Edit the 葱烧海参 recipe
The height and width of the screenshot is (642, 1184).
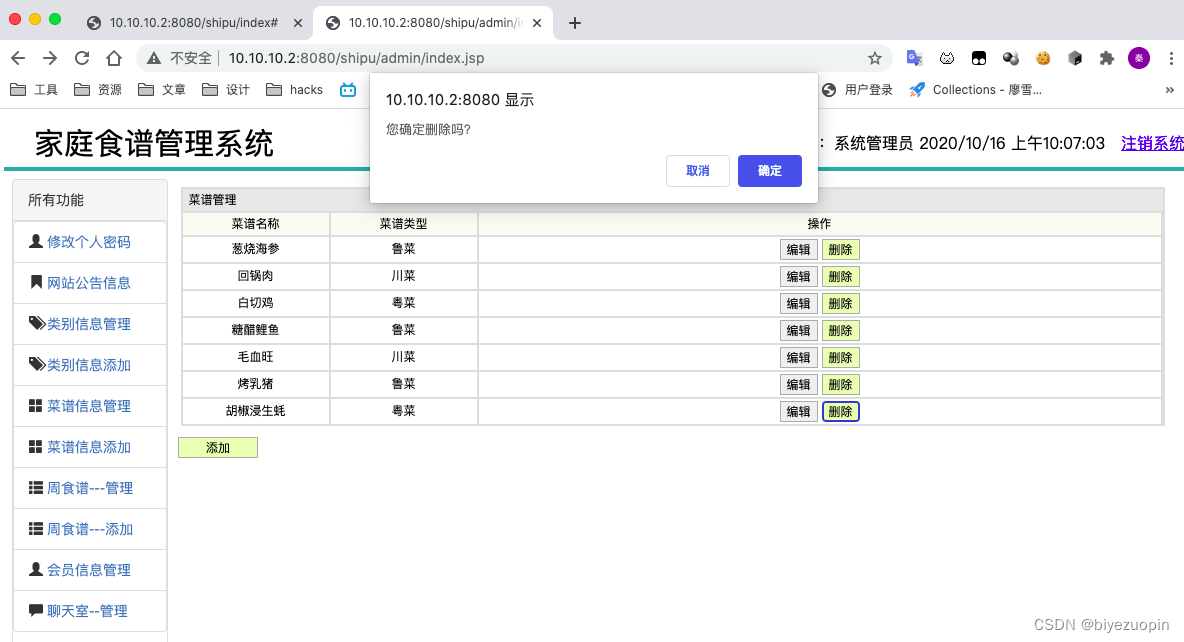798,249
